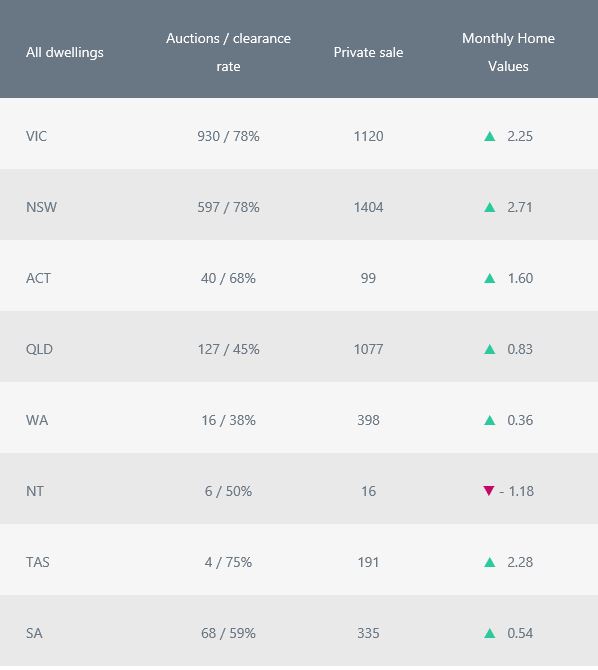Select the TAS green up triangle
The image size is (598, 670).
489,562
